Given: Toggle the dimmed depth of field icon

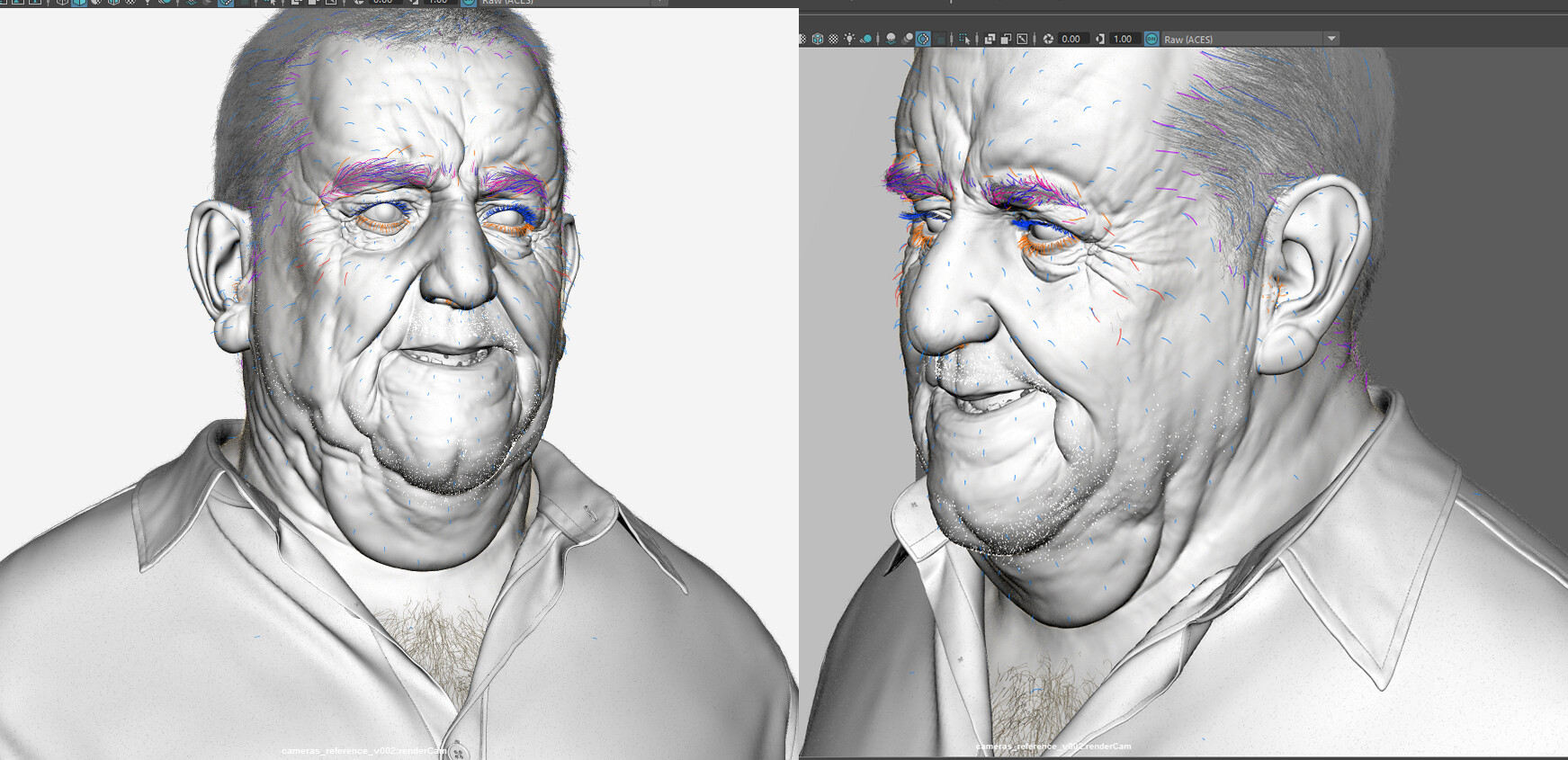Looking at the screenshot, I should [x=940, y=39].
